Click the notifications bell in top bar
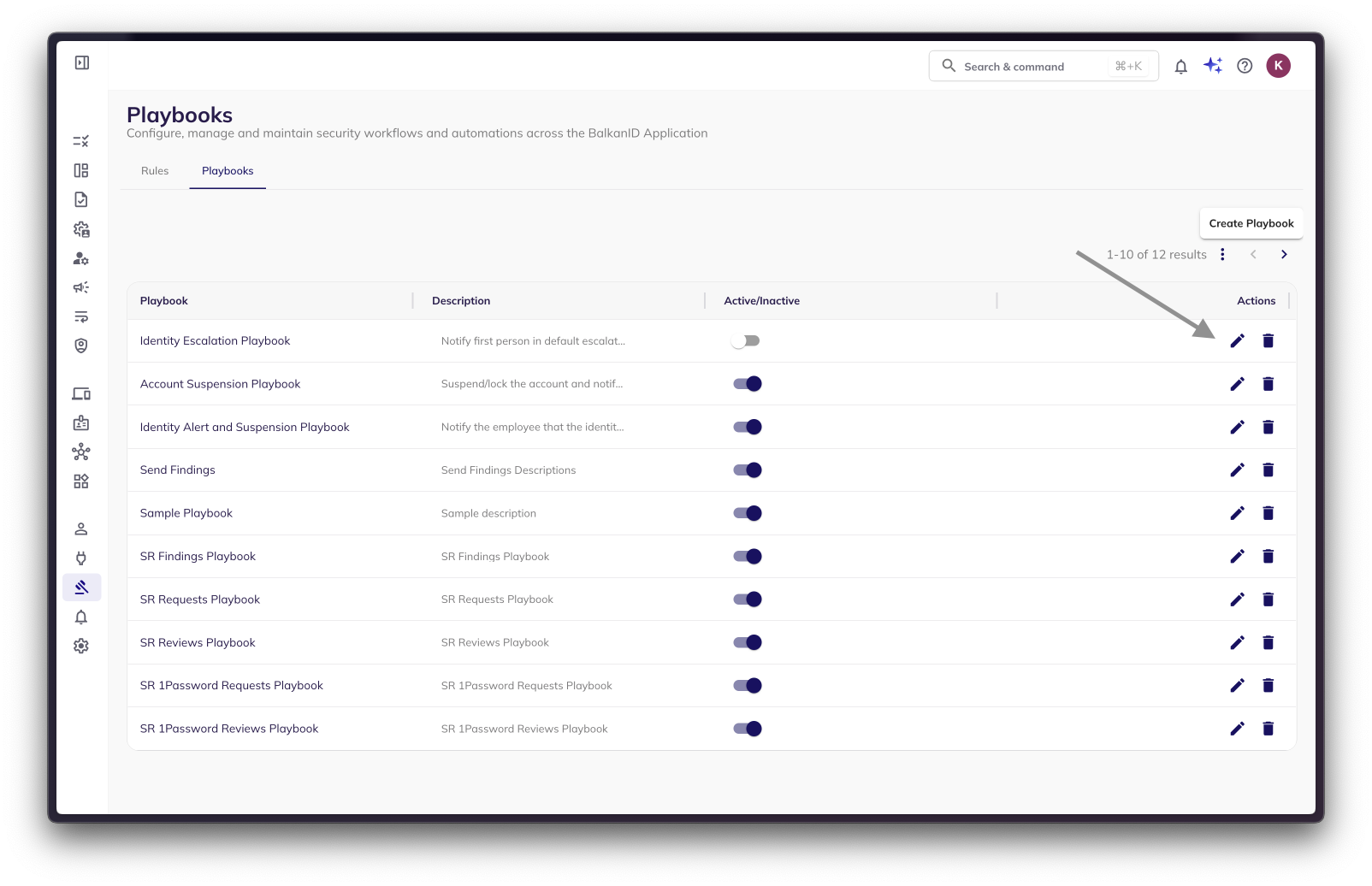 pos(1180,67)
